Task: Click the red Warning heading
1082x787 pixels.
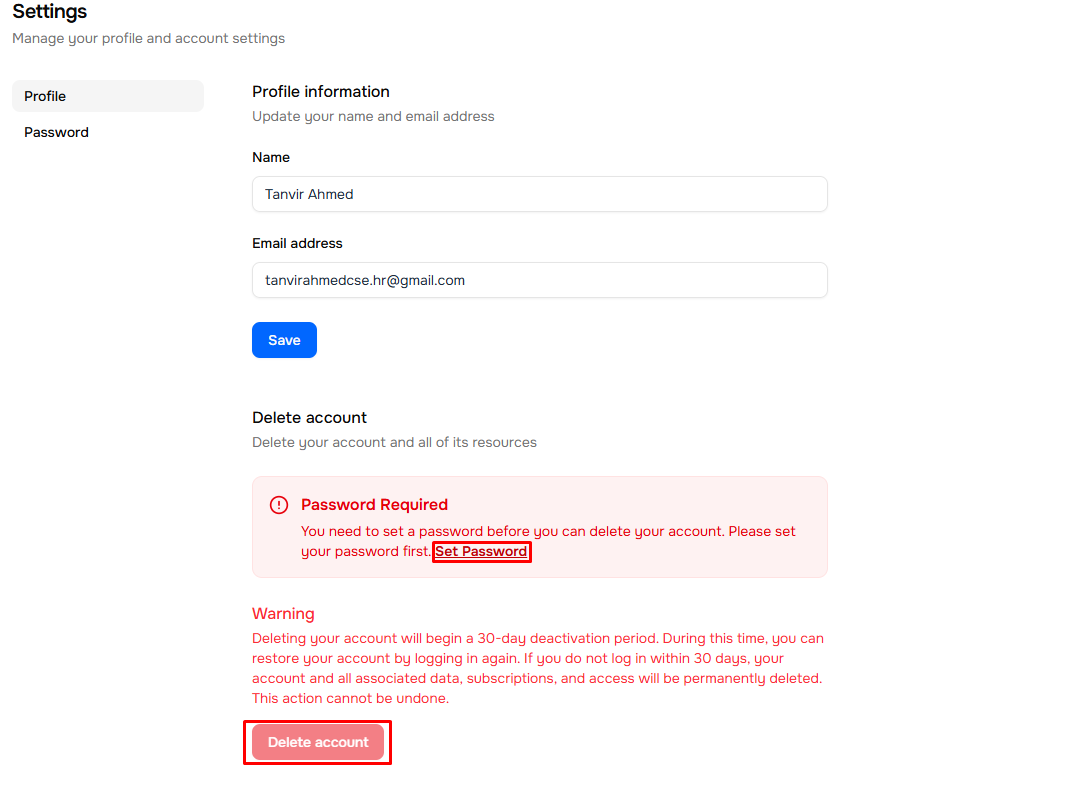Action: [x=283, y=613]
